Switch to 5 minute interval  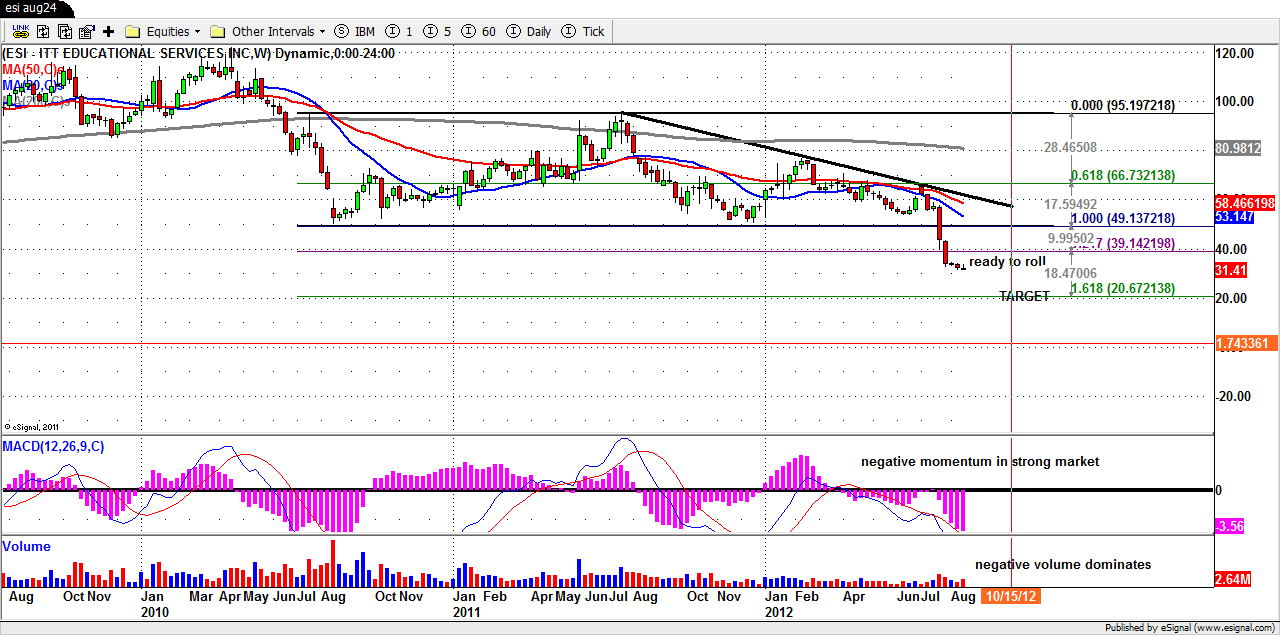(x=435, y=31)
